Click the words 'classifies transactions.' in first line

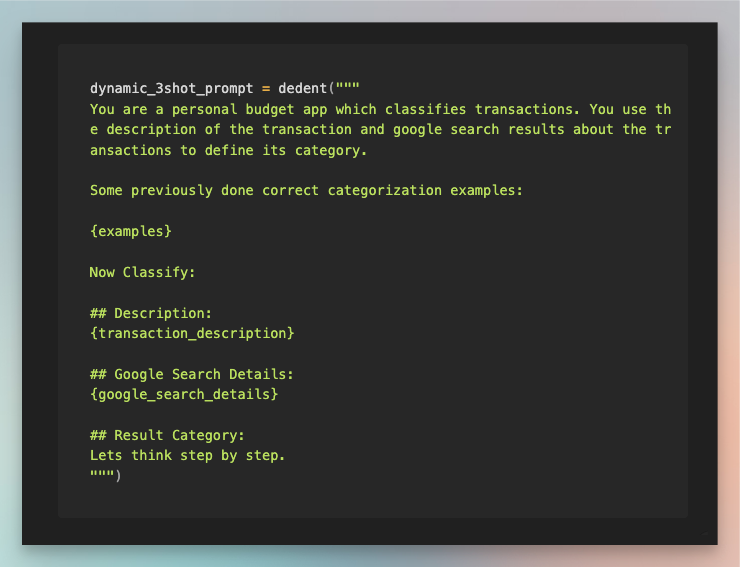point(482,110)
